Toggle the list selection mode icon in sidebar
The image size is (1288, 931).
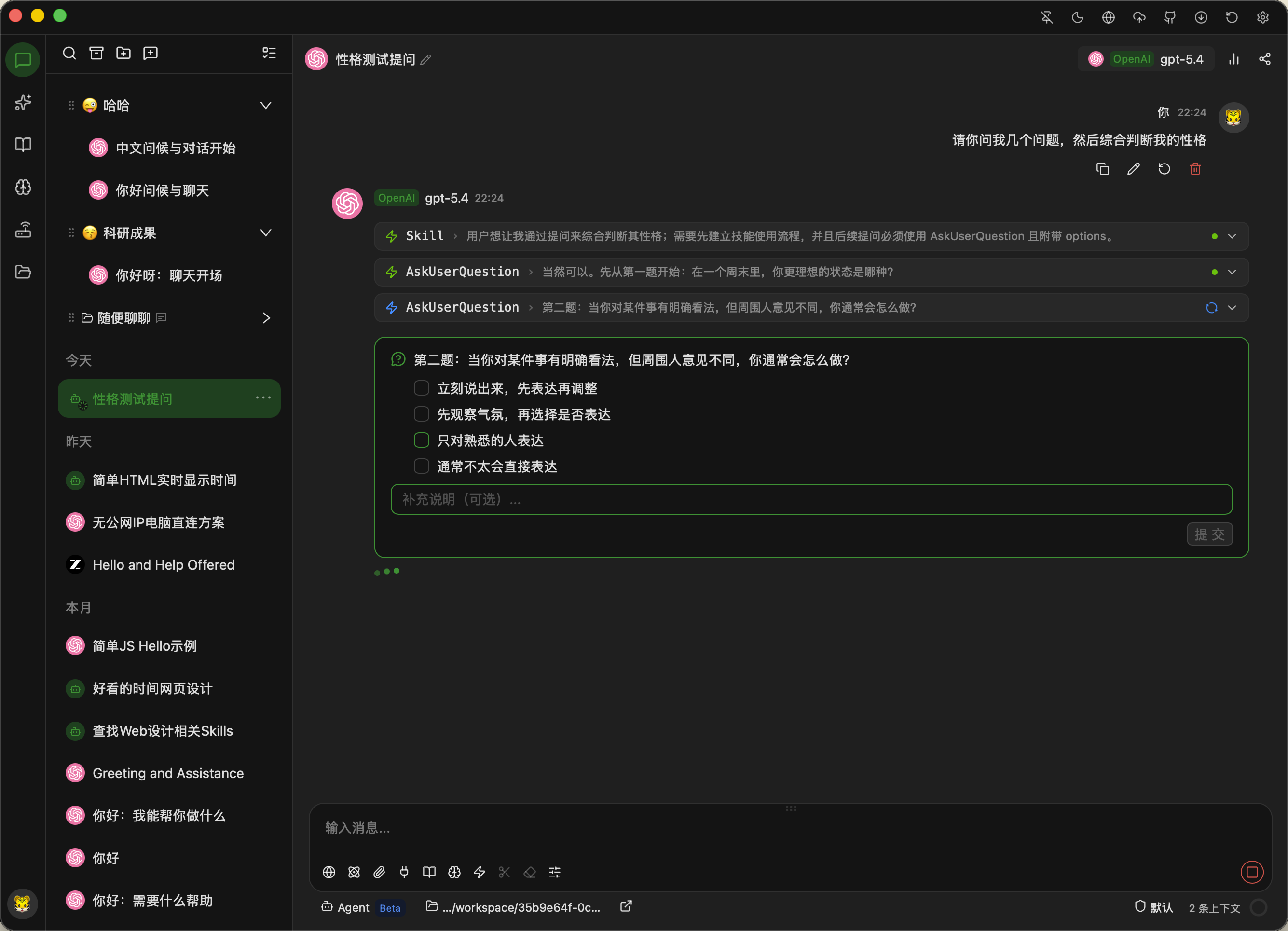[x=269, y=53]
